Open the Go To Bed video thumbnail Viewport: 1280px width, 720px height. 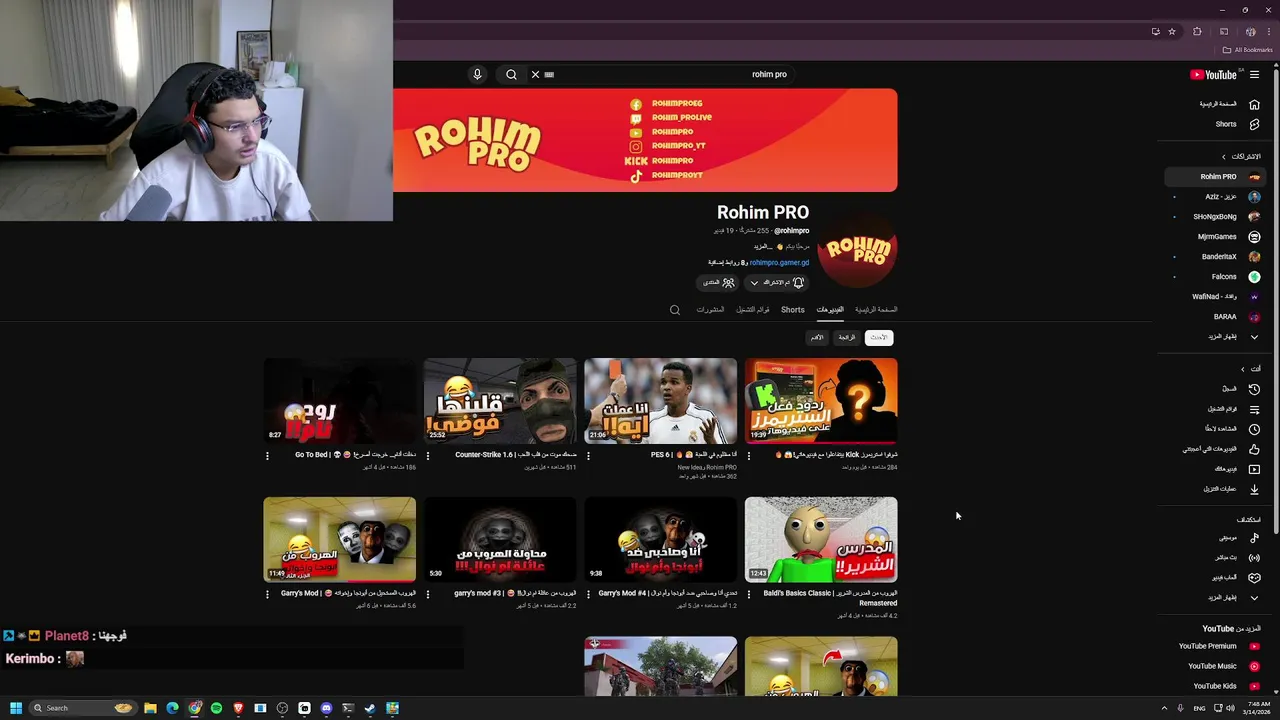340,401
